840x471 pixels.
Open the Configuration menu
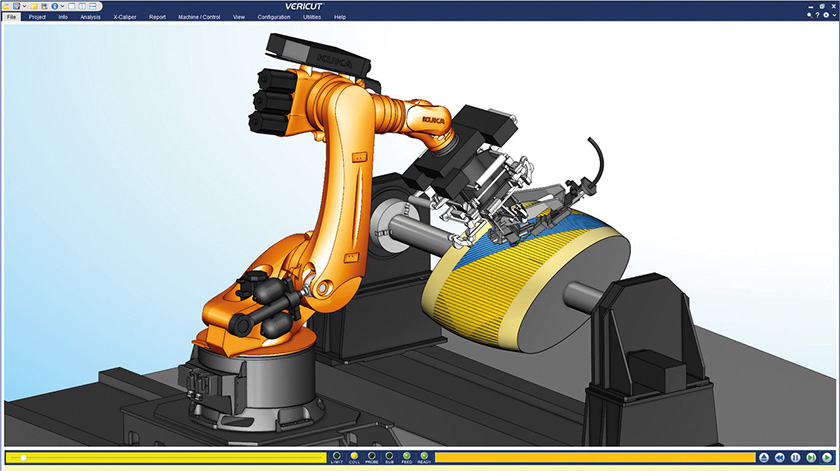(x=273, y=17)
